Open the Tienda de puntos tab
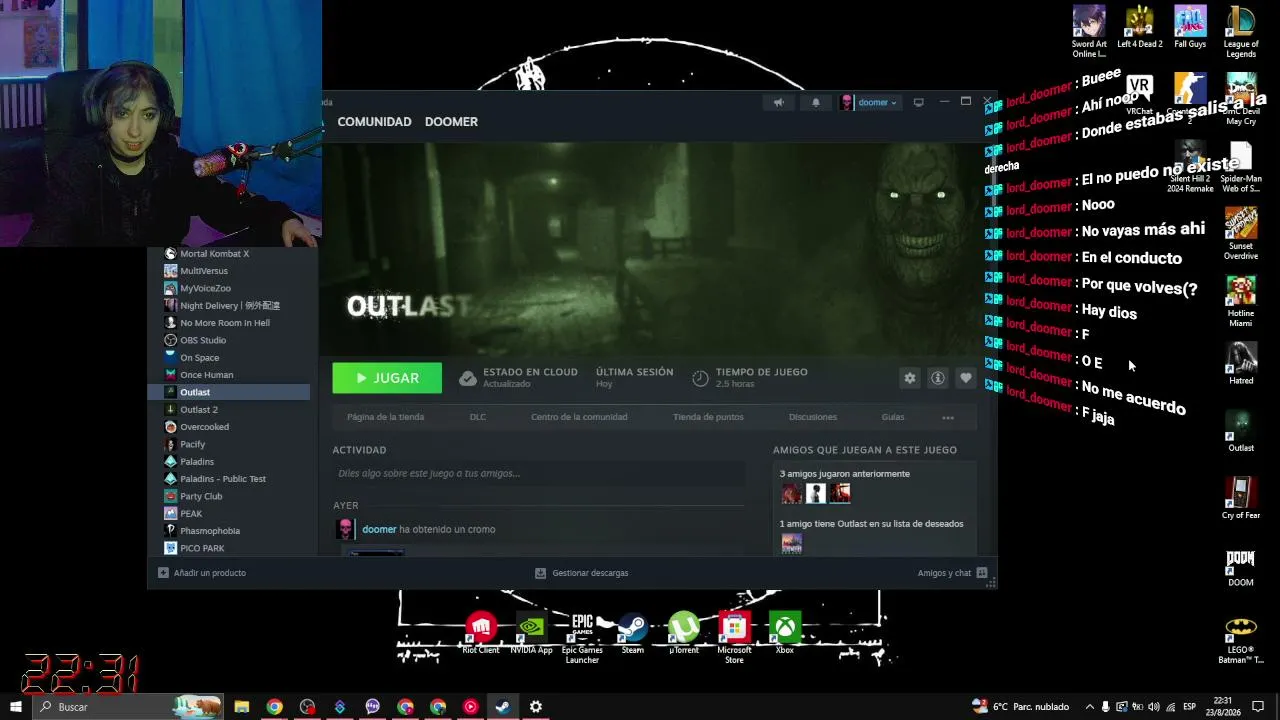The width and height of the screenshot is (1280, 720). pyautogui.click(x=708, y=417)
